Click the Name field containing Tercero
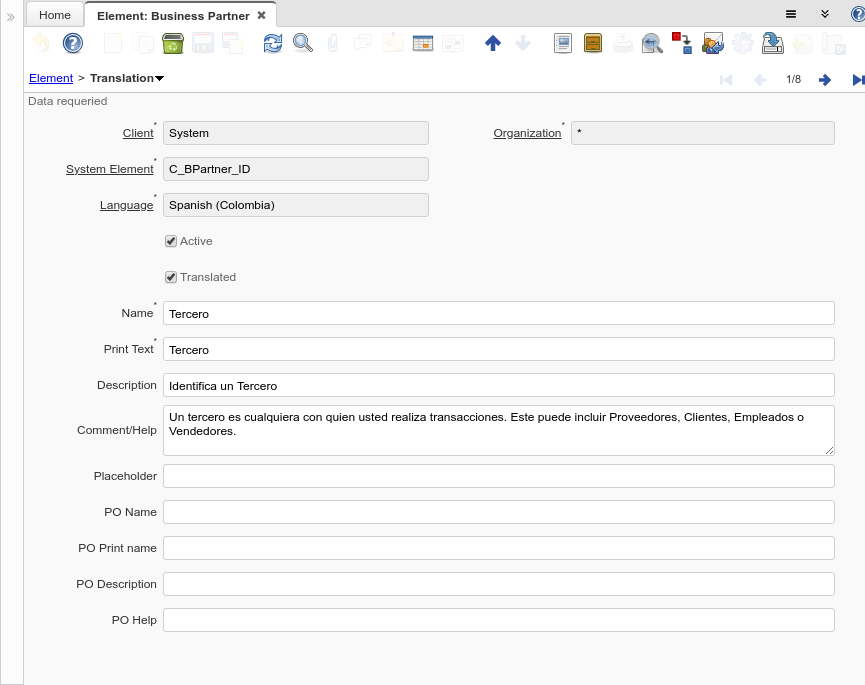Image resolution: width=865 pixels, height=685 pixels. (x=499, y=313)
